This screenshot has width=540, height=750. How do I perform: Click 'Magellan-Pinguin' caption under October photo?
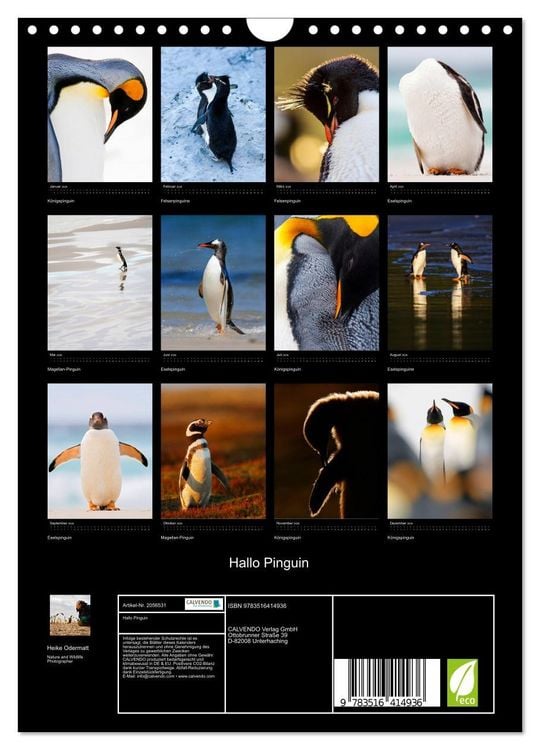click(177, 538)
